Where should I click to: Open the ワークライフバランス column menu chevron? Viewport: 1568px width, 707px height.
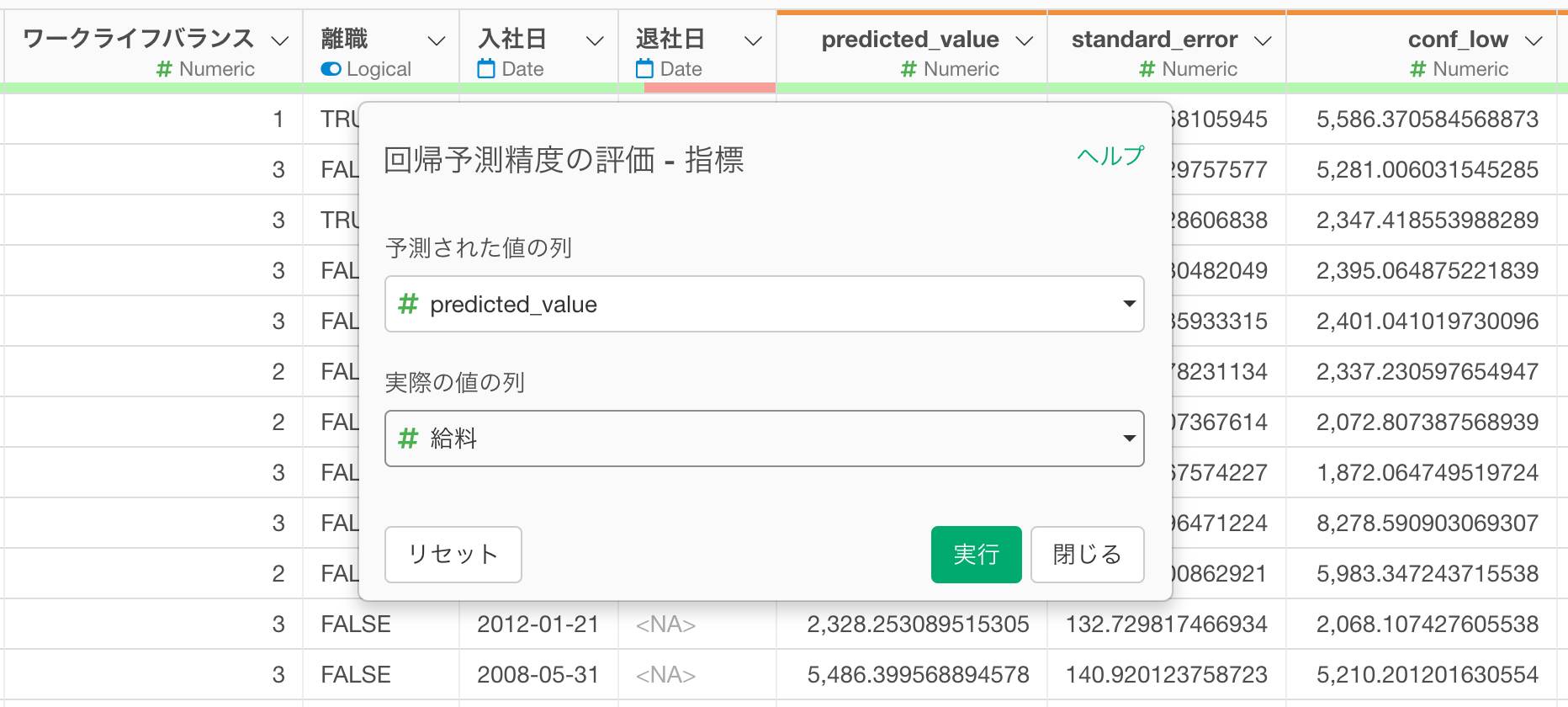[x=280, y=40]
